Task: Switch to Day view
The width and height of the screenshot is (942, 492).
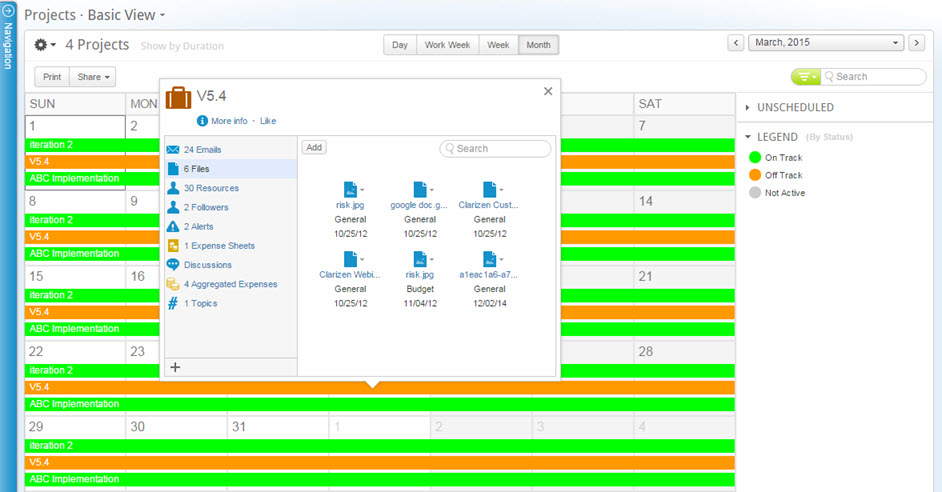Action: click(400, 45)
